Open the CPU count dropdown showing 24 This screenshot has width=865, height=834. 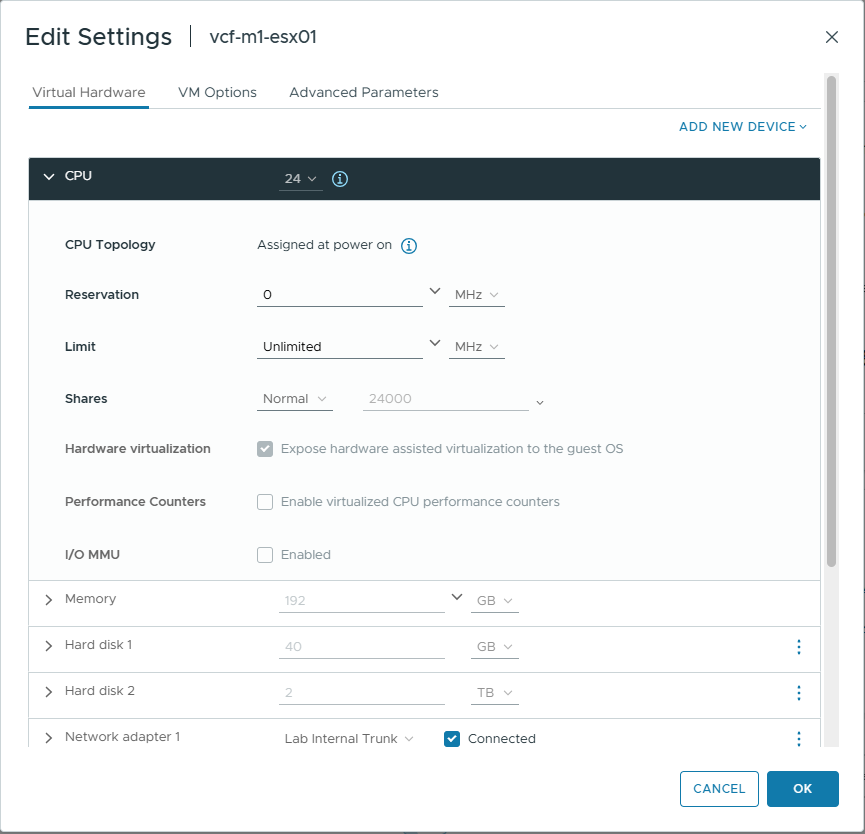click(x=301, y=179)
